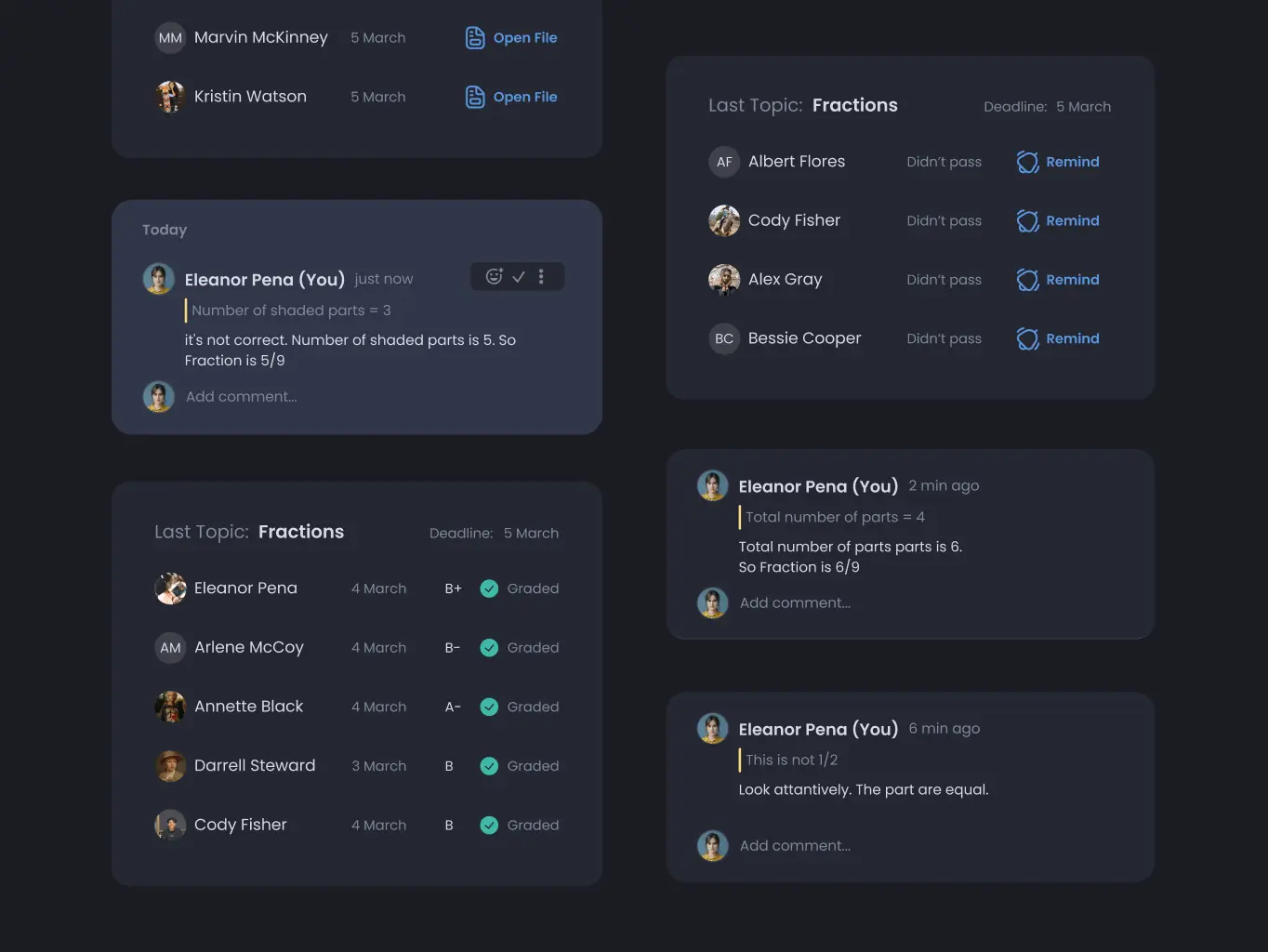The image size is (1268, 952).
Task: Click the remind bell icon for Alex Gray
Action: point(1027,280)
